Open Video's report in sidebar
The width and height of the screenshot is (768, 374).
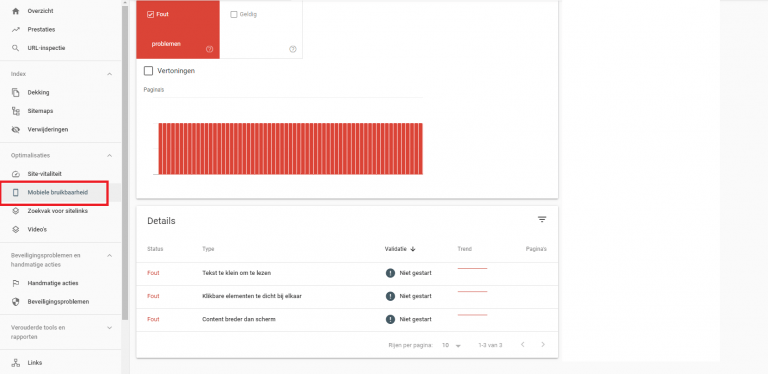(37, 229)
